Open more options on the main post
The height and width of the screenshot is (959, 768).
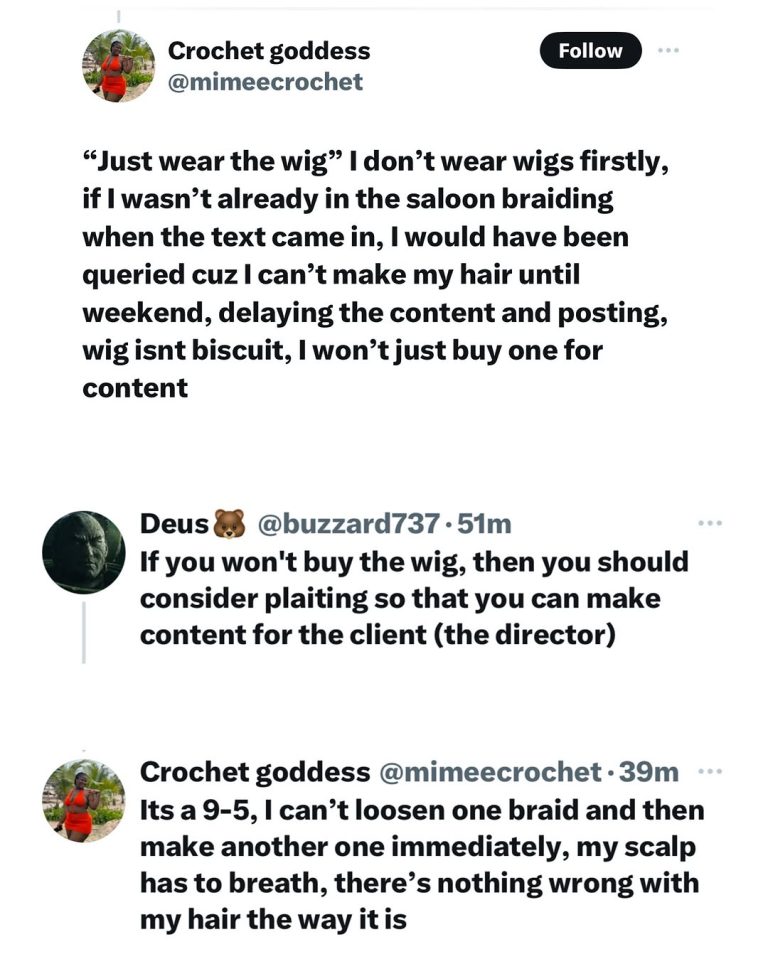(667, 51)
